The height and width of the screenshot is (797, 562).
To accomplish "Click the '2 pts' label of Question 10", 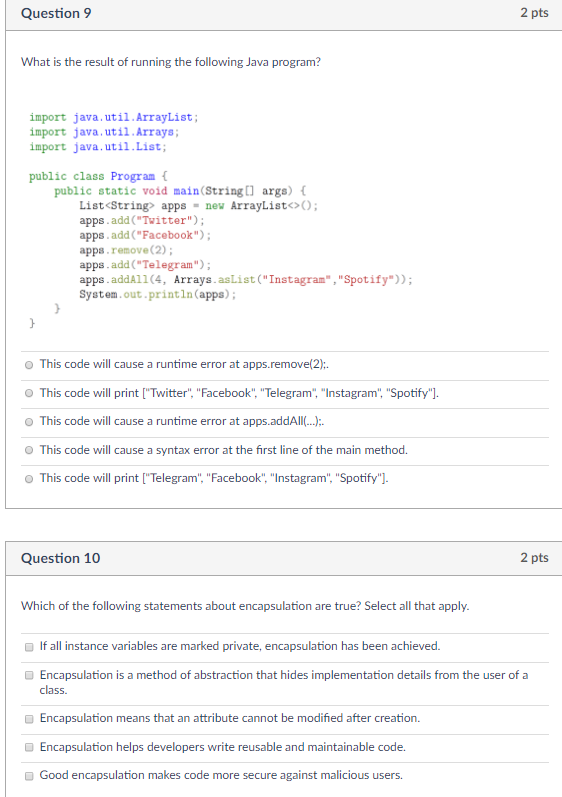I will click(x=534, y=558).
